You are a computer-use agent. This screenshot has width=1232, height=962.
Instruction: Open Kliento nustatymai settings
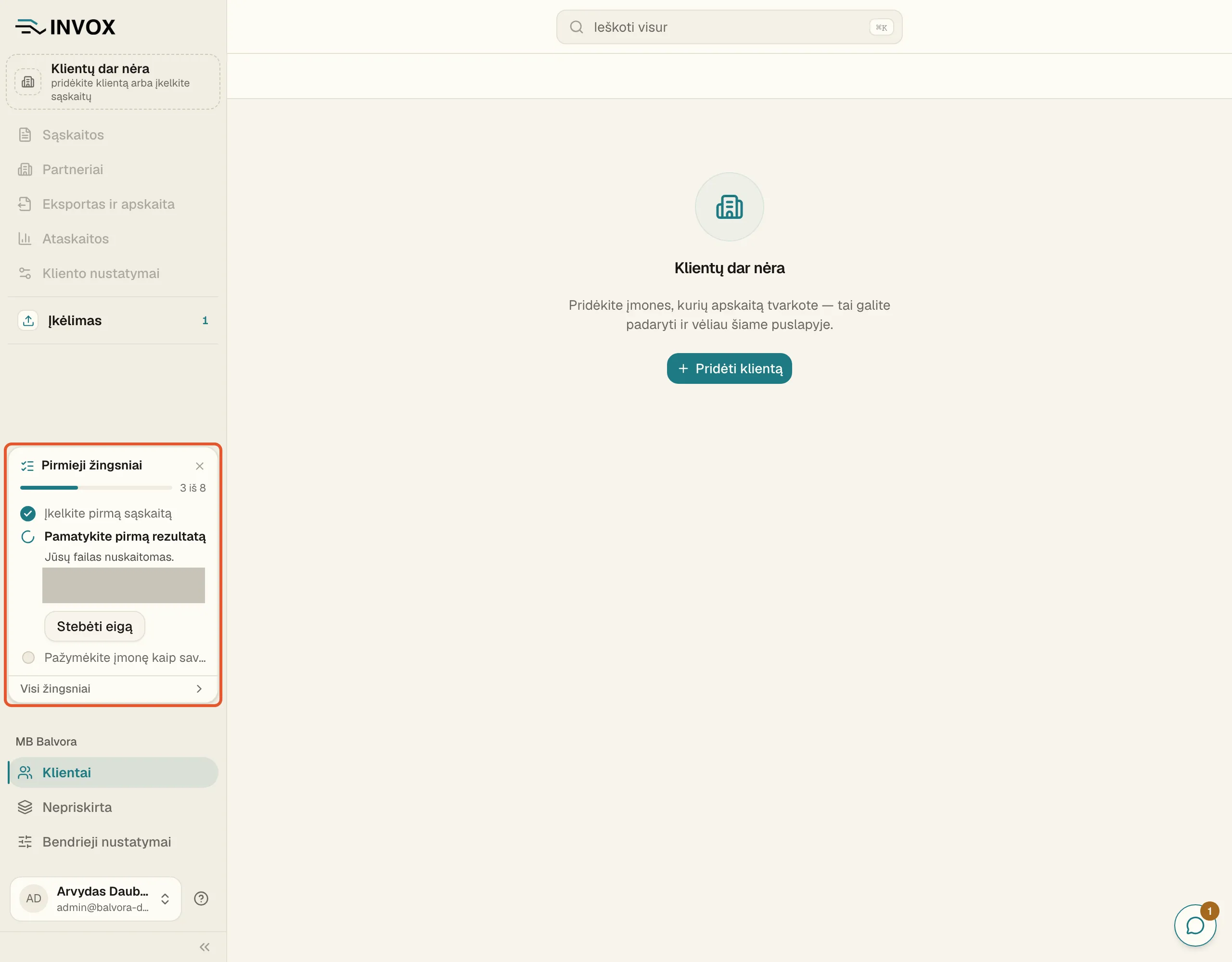113,273
